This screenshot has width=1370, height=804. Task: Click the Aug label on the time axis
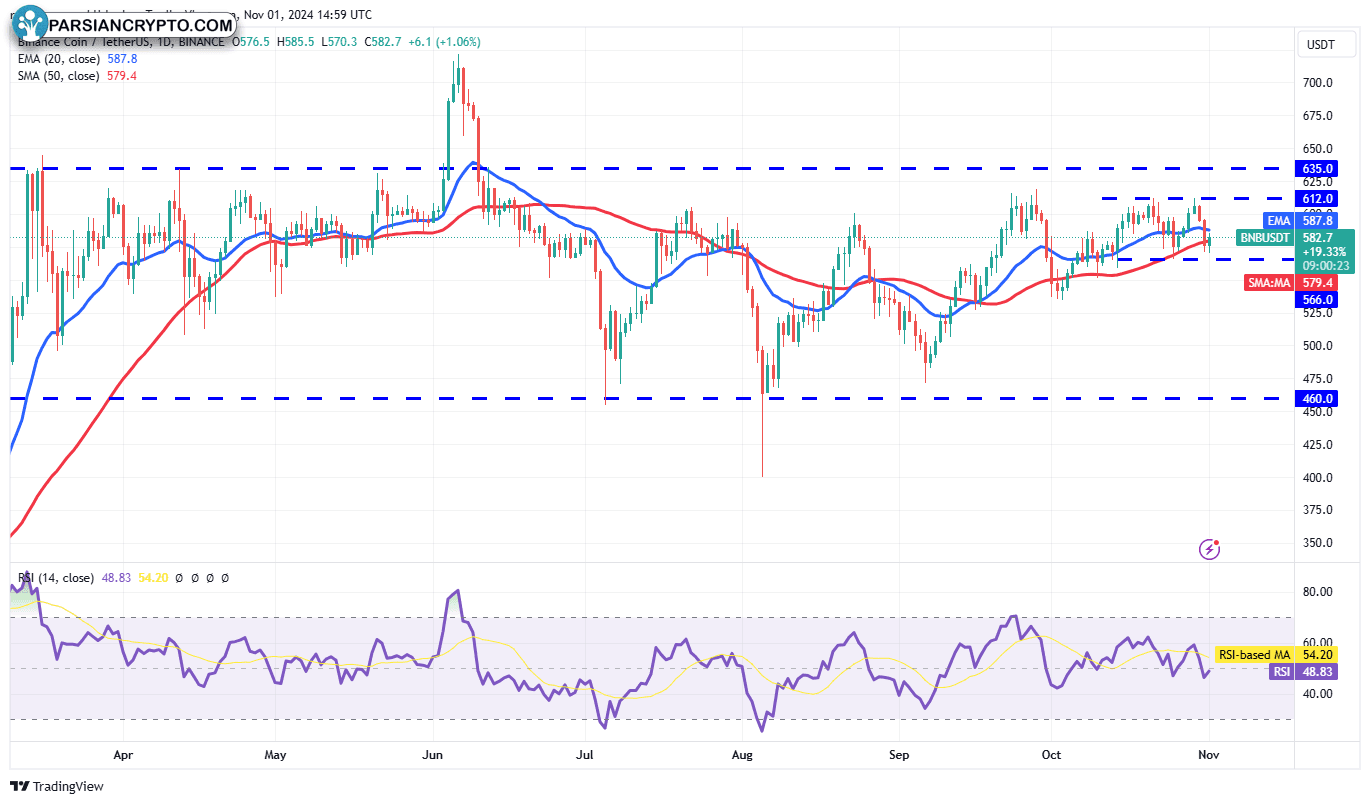[742, 757]
